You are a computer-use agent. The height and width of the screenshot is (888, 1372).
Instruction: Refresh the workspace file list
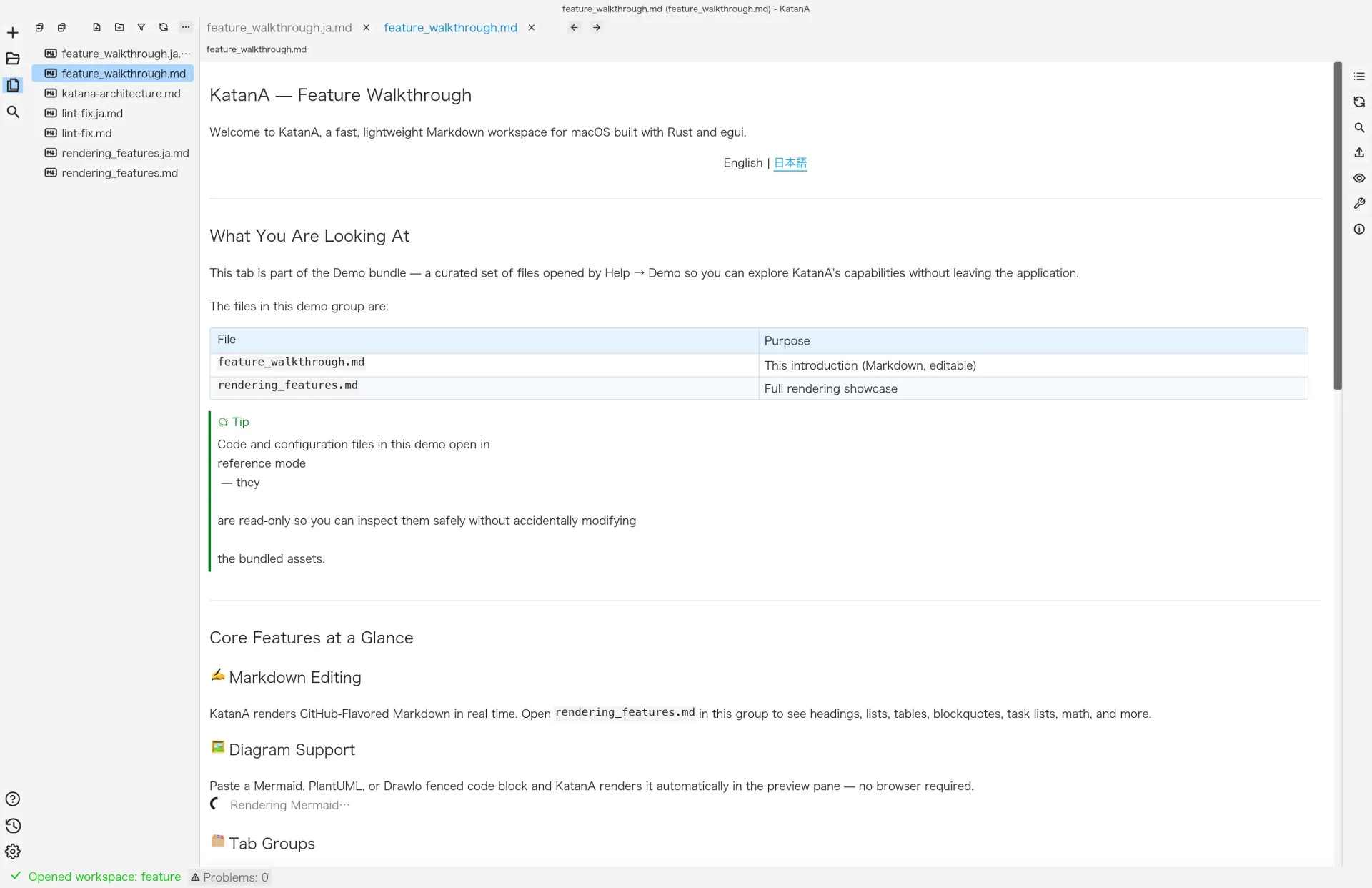click(x=164, y=27)
